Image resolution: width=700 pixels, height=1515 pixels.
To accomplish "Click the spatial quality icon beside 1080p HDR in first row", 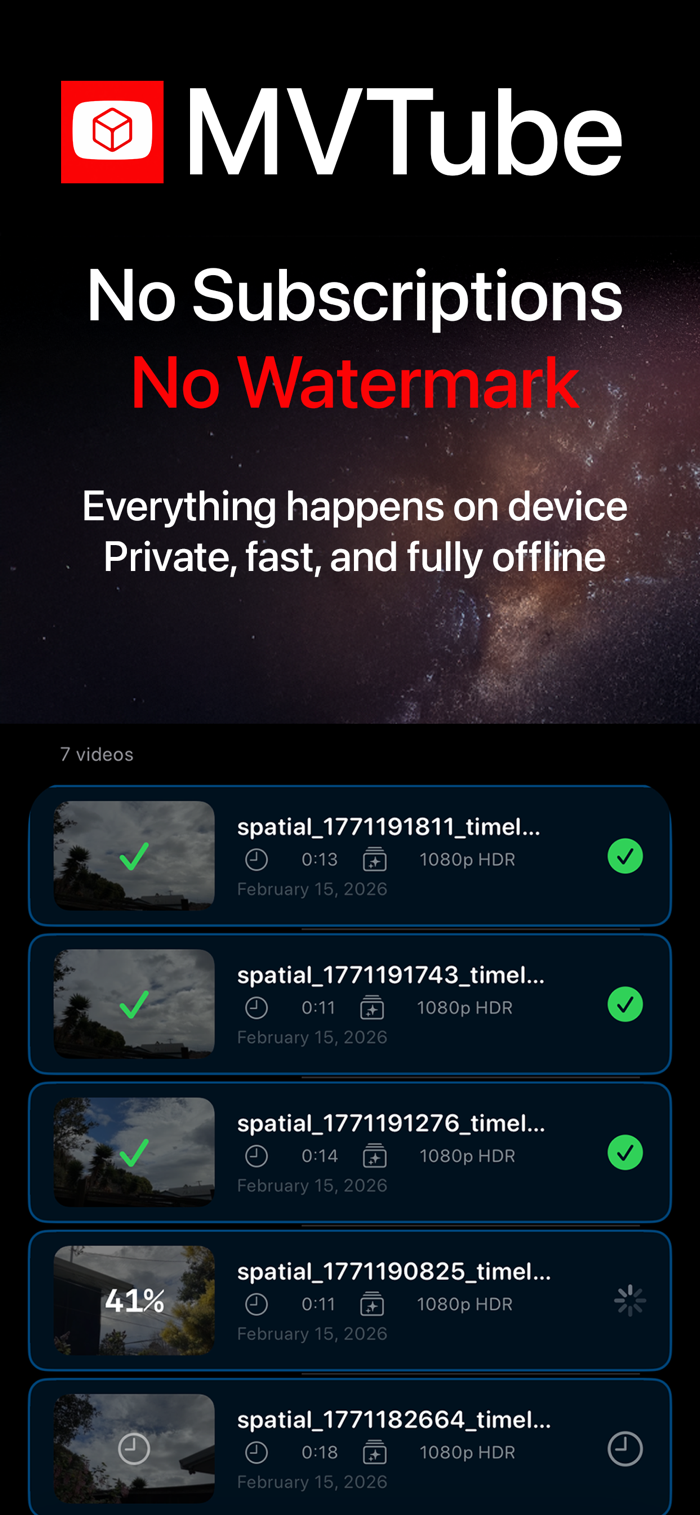I will click(374, 859).
